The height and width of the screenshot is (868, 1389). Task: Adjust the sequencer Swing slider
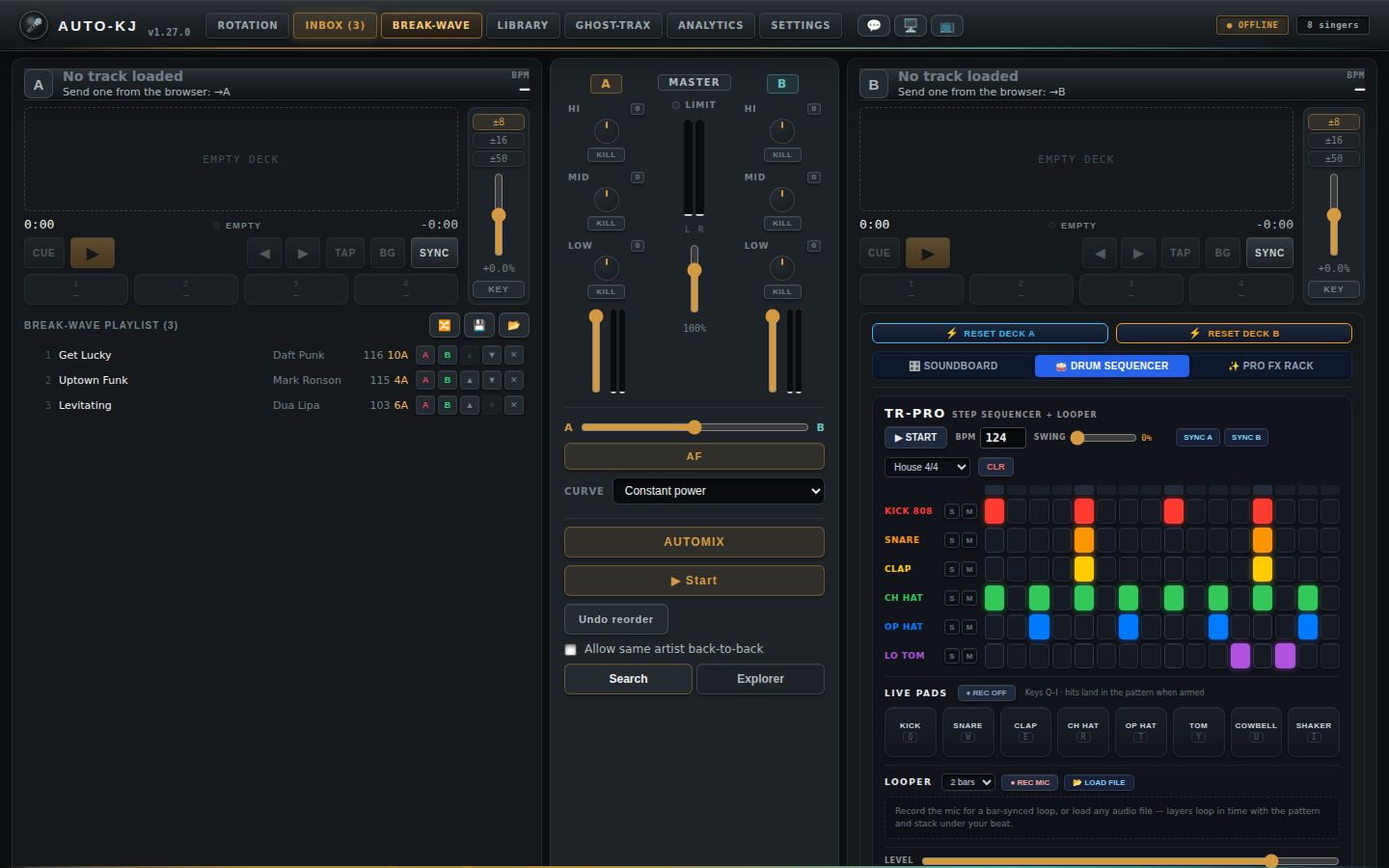pyautogui.click(x=1105, y=438)
